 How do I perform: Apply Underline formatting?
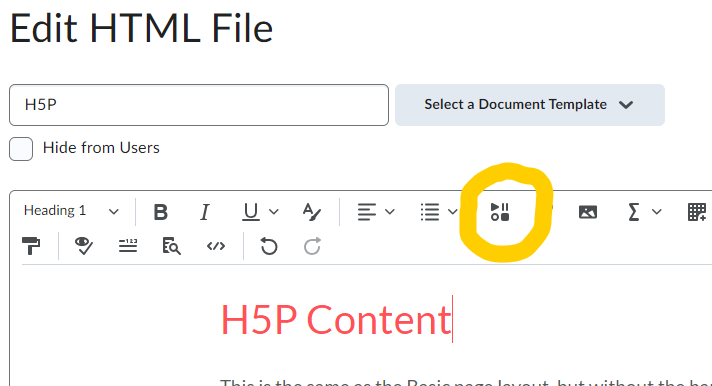[251, 212]
